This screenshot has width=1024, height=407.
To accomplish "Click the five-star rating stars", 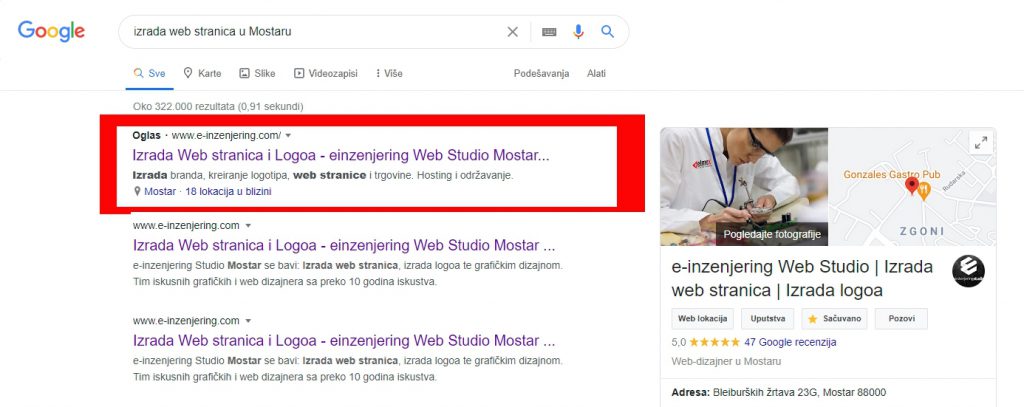I will 714,342.
